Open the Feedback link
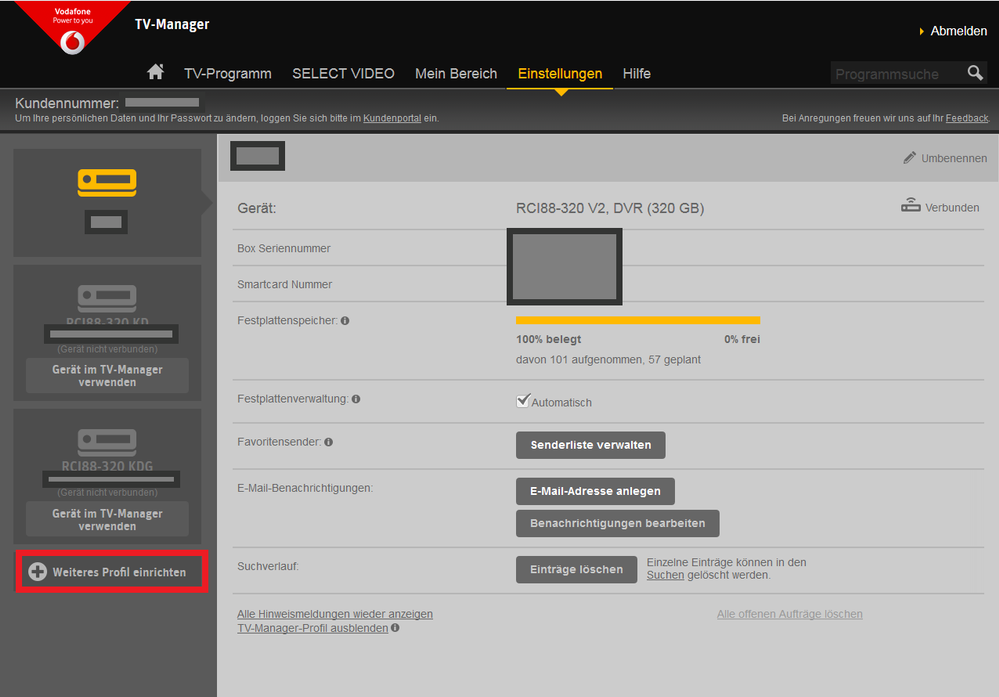 967,118
